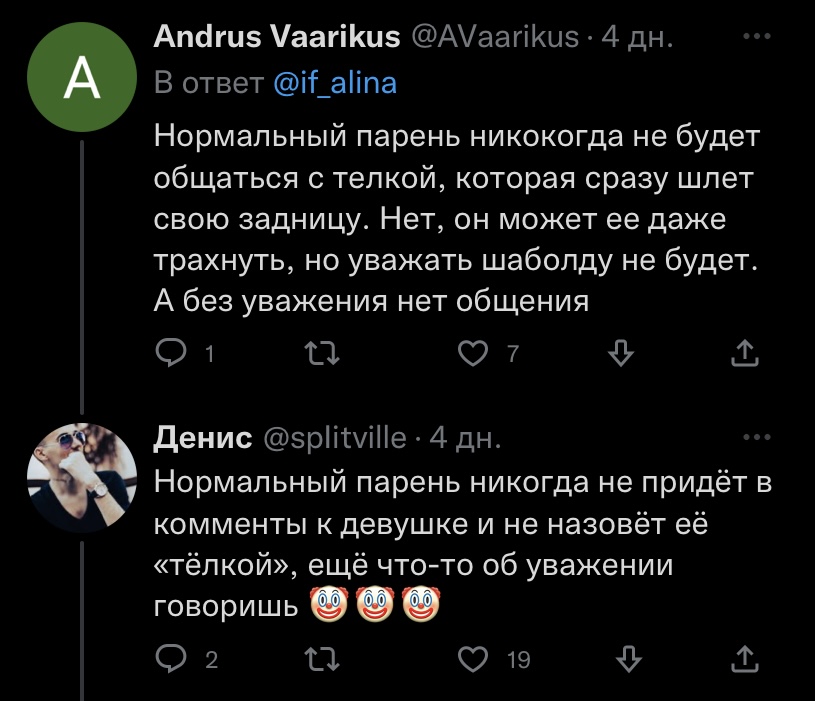Share Денис's tweet

click(746, 658)
